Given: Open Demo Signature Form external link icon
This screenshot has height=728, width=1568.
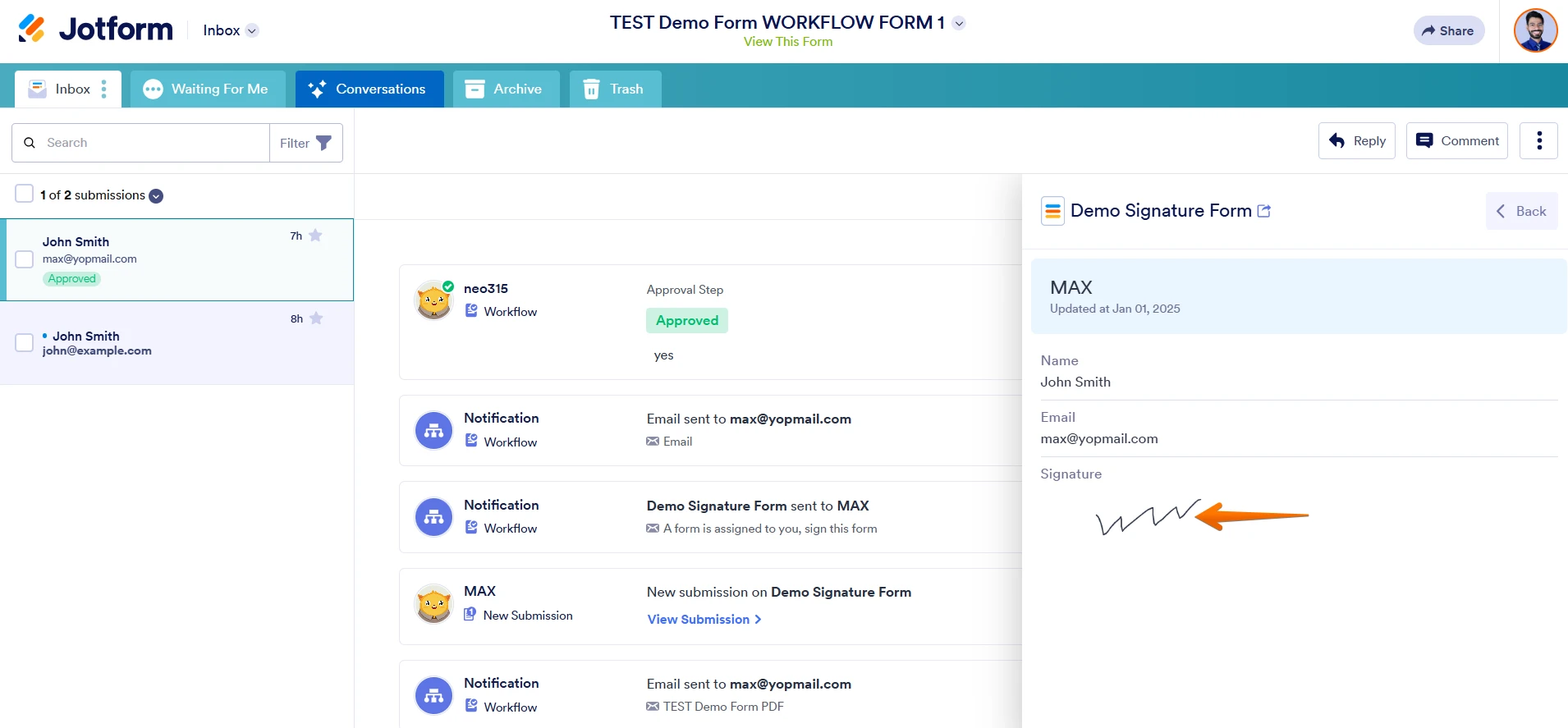Looking at the screenshot, I should click(1264, 211).
